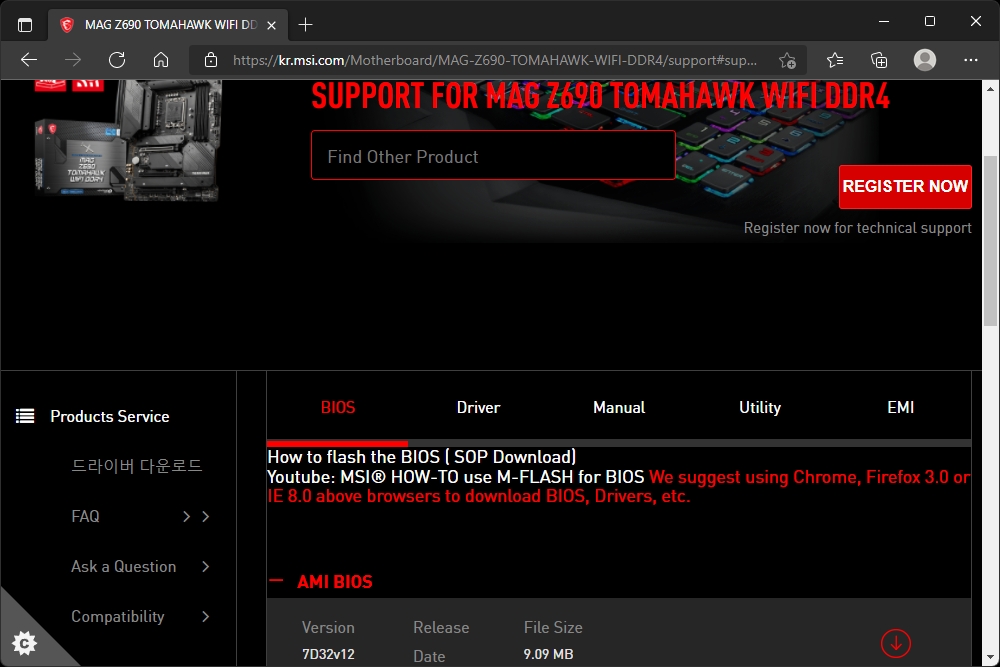View site information lock icon
Screen dimensions: 1000x667
click(210, 61)
